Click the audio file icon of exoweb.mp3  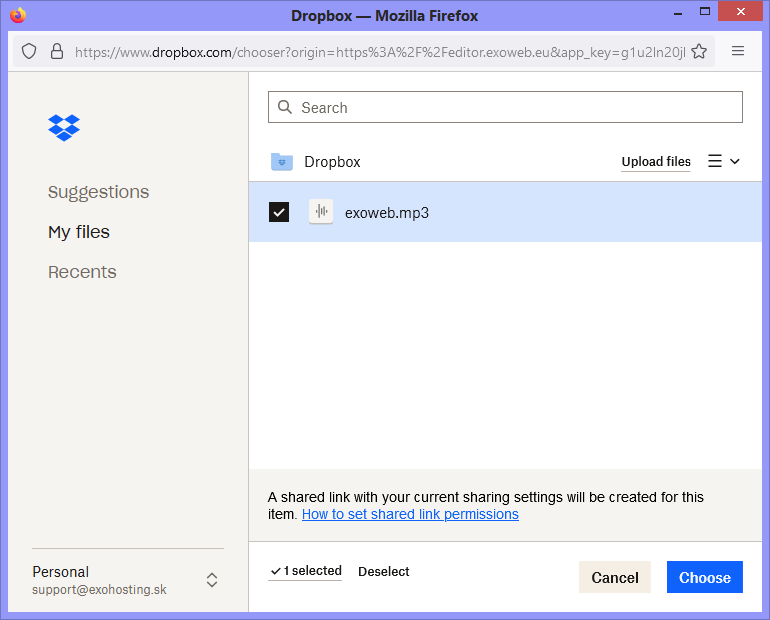(321, 212)
